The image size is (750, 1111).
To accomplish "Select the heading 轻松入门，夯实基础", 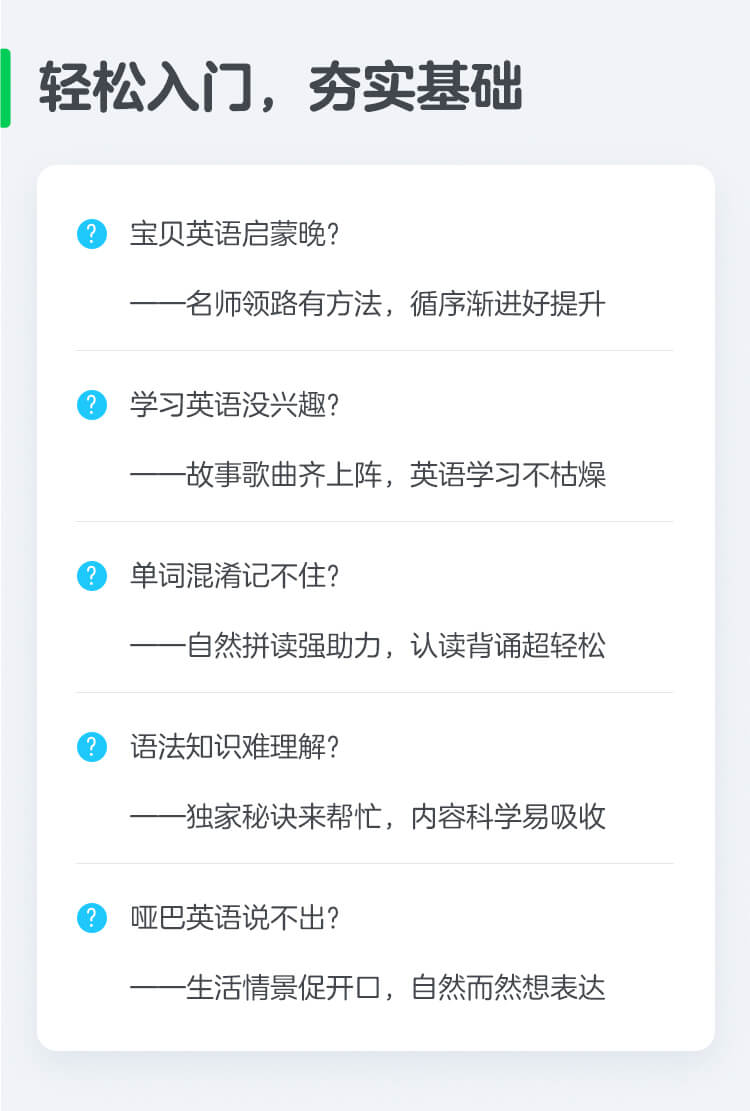I will (280, 87).
